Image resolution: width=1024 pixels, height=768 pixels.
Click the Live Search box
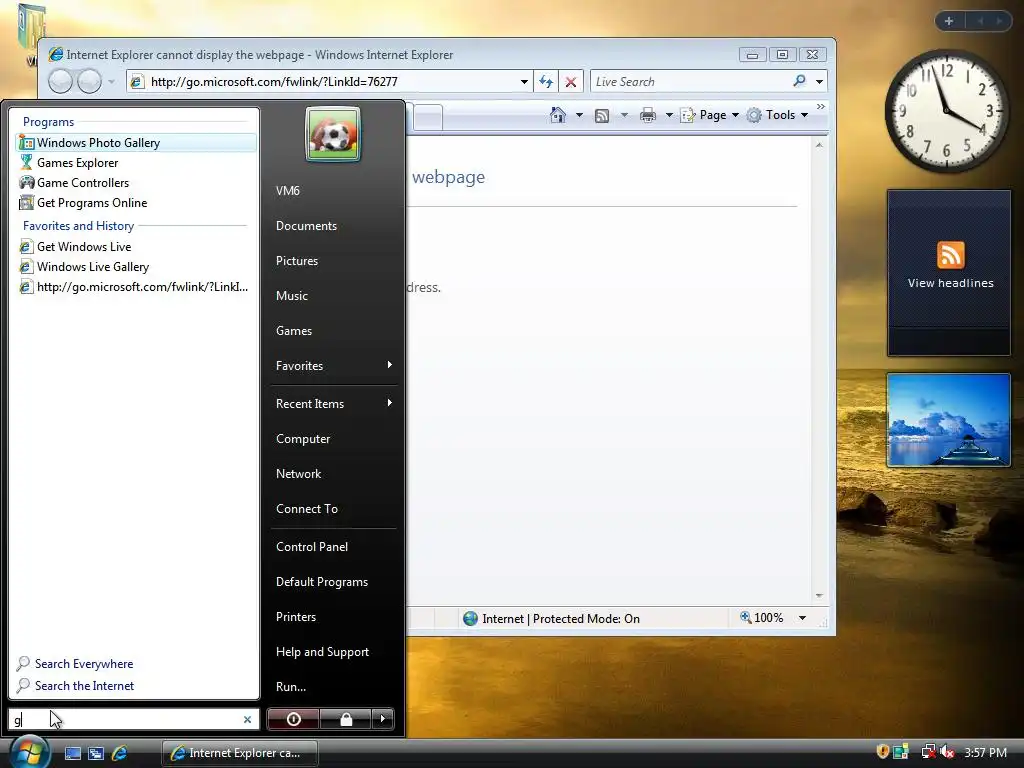[x=689, y=82]
